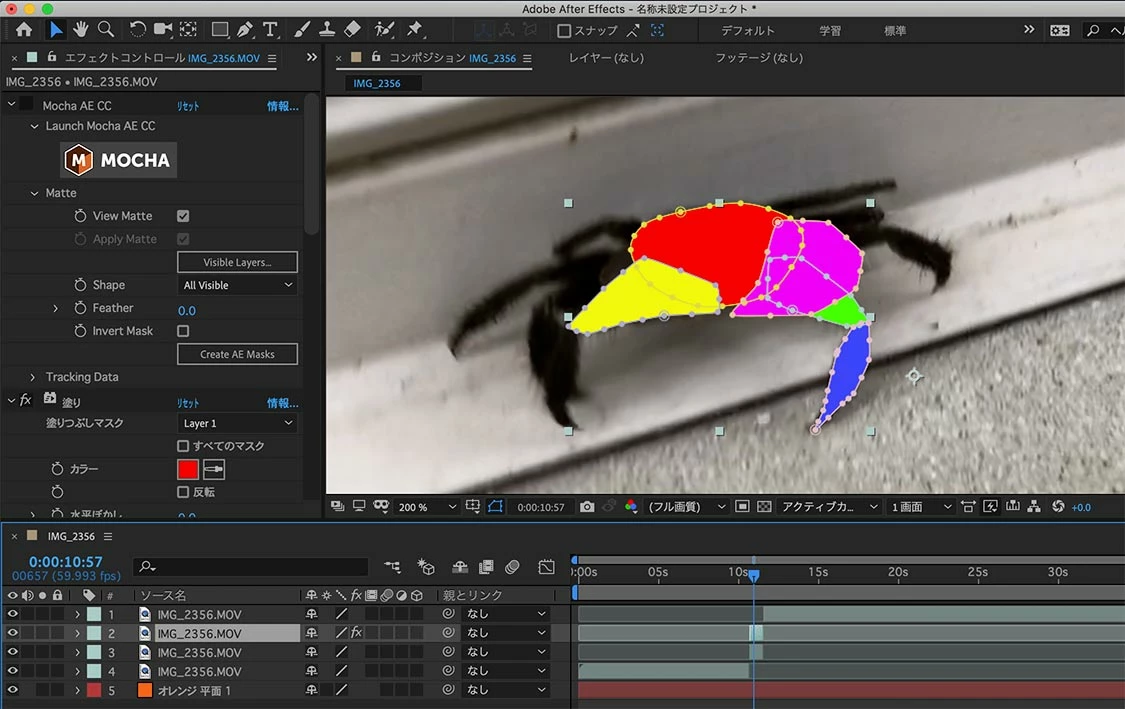Expand the Tracking Data section
Image resolution: width=1125 pixels, height=709 pixels.
pos(34,377)
